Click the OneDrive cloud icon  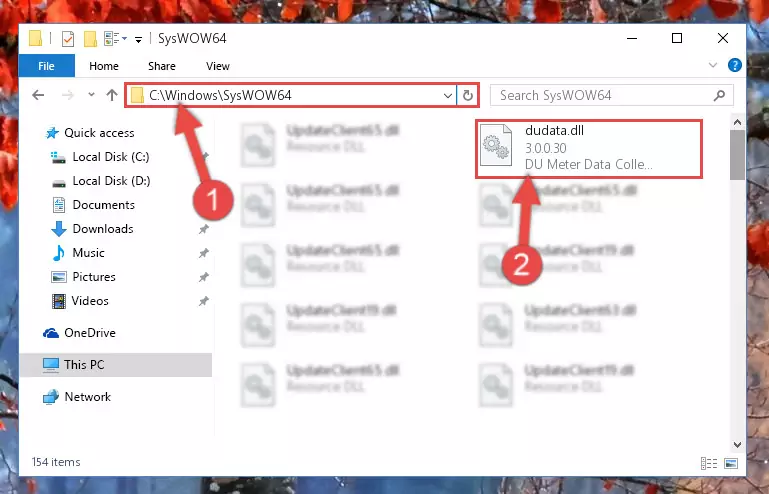coord(51,333)
